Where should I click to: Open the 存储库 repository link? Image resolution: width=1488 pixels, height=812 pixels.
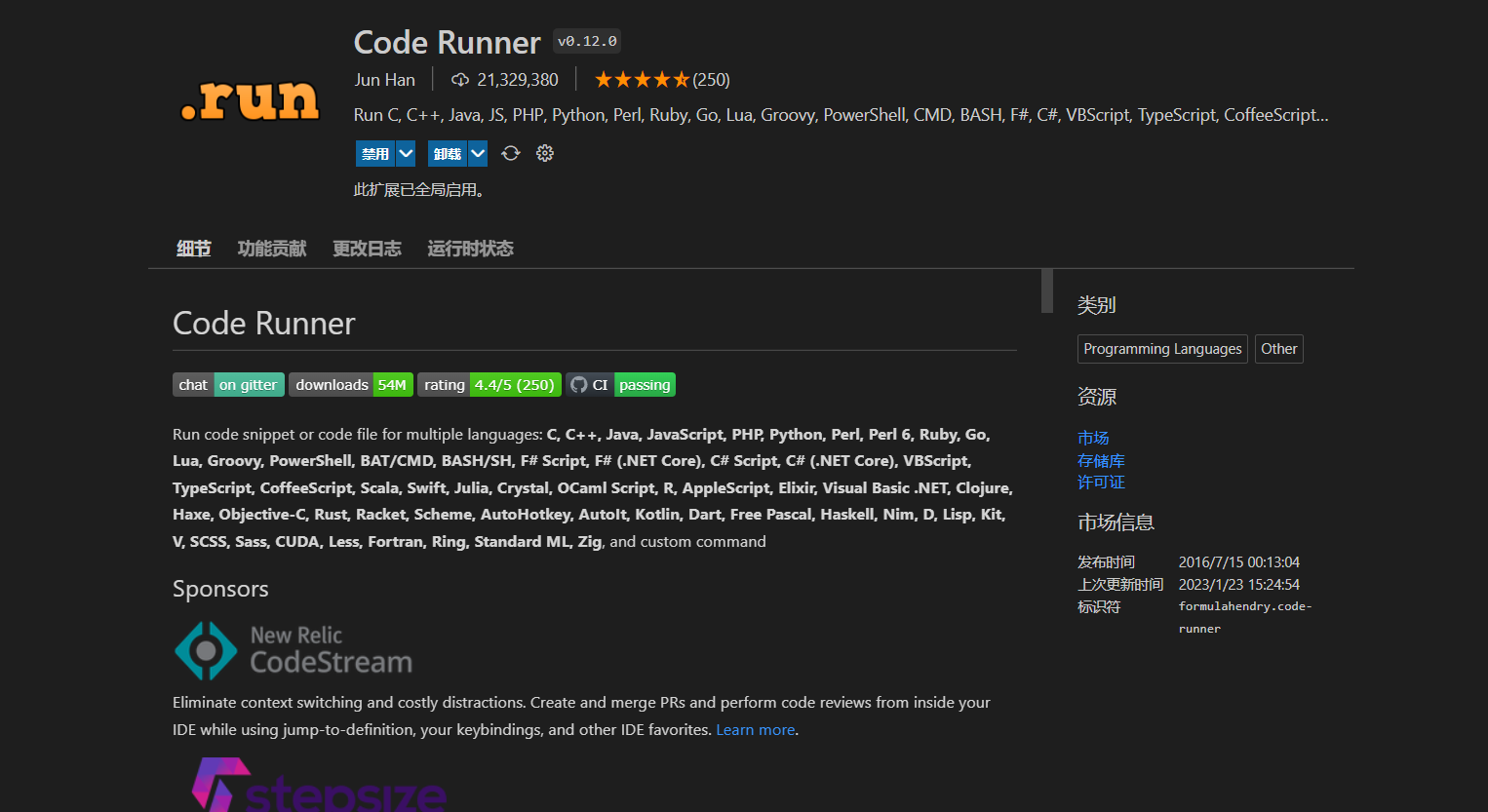pyautogui.click(x=1101, y=460)
